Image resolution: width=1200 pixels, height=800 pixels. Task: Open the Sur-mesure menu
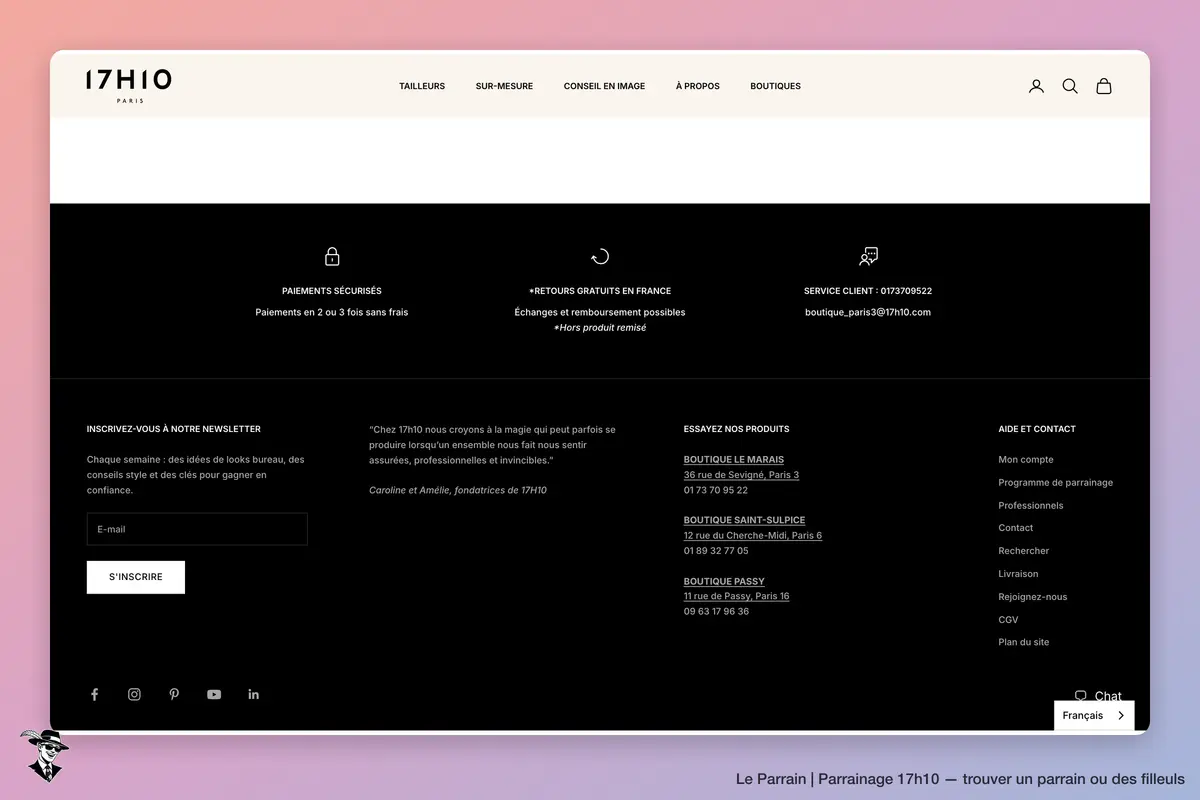click(504, 86)
